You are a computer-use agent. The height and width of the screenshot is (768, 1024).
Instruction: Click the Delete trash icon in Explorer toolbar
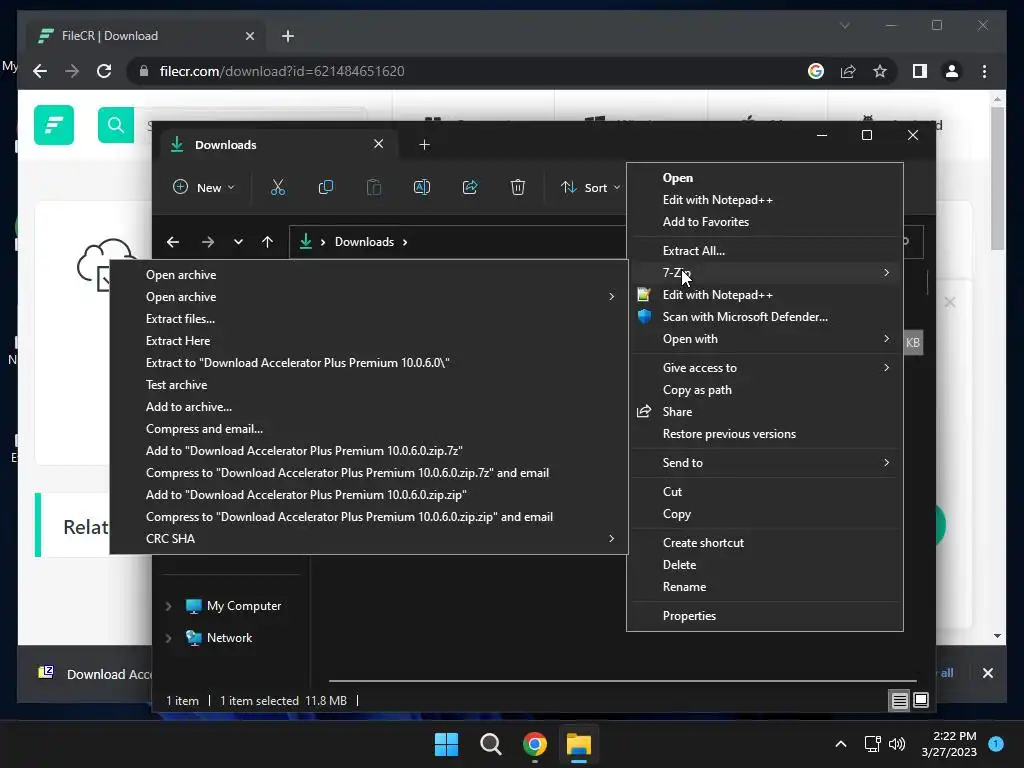[x=518, y=187]
